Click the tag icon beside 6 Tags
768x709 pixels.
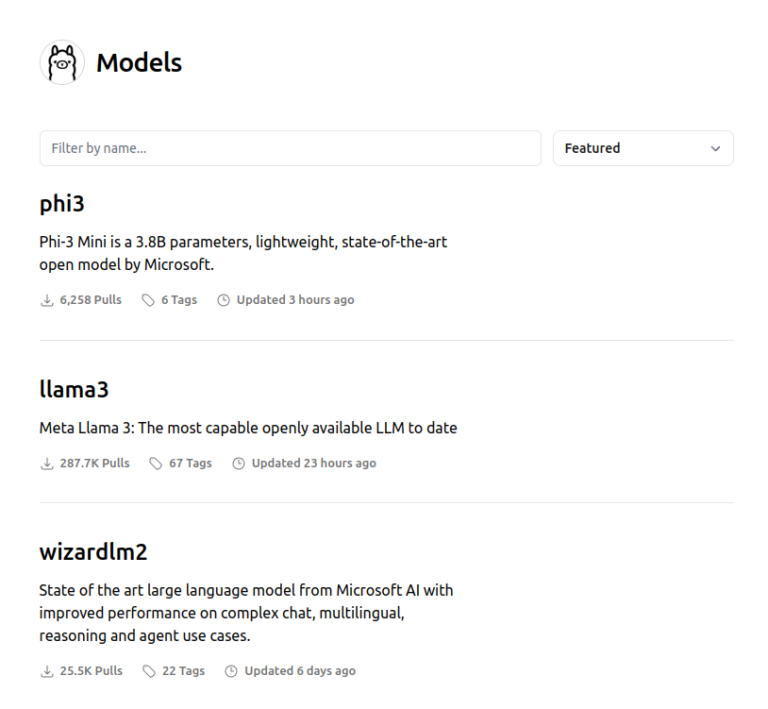tap(148, 300)
